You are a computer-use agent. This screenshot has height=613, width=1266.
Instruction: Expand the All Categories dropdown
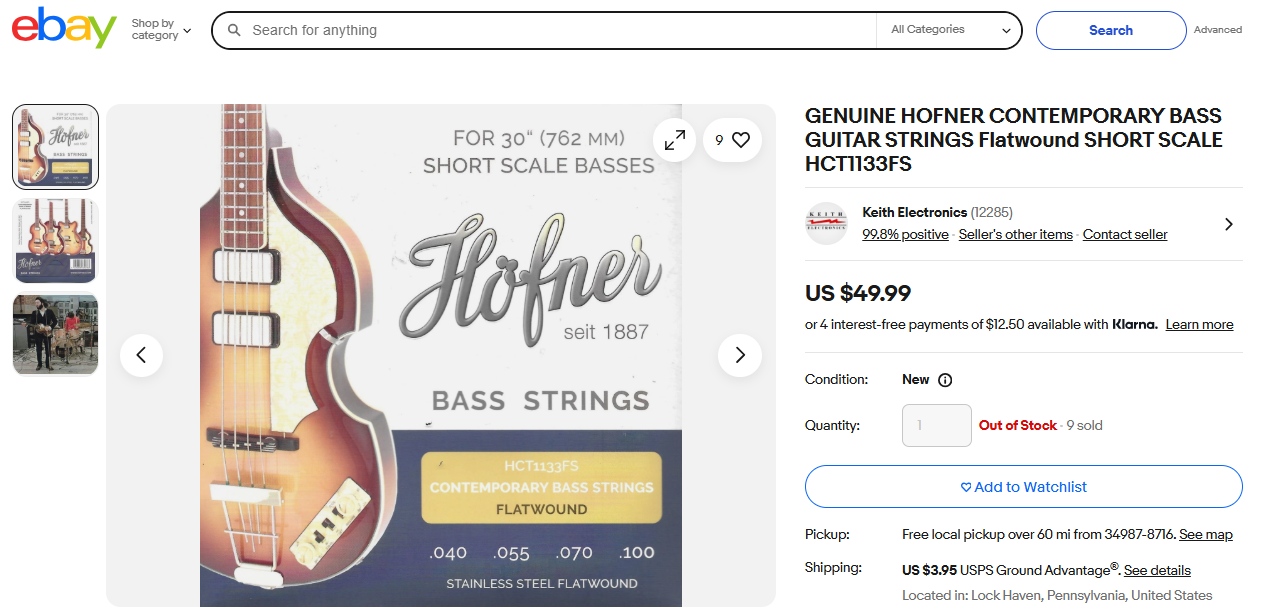click(950, 30)
